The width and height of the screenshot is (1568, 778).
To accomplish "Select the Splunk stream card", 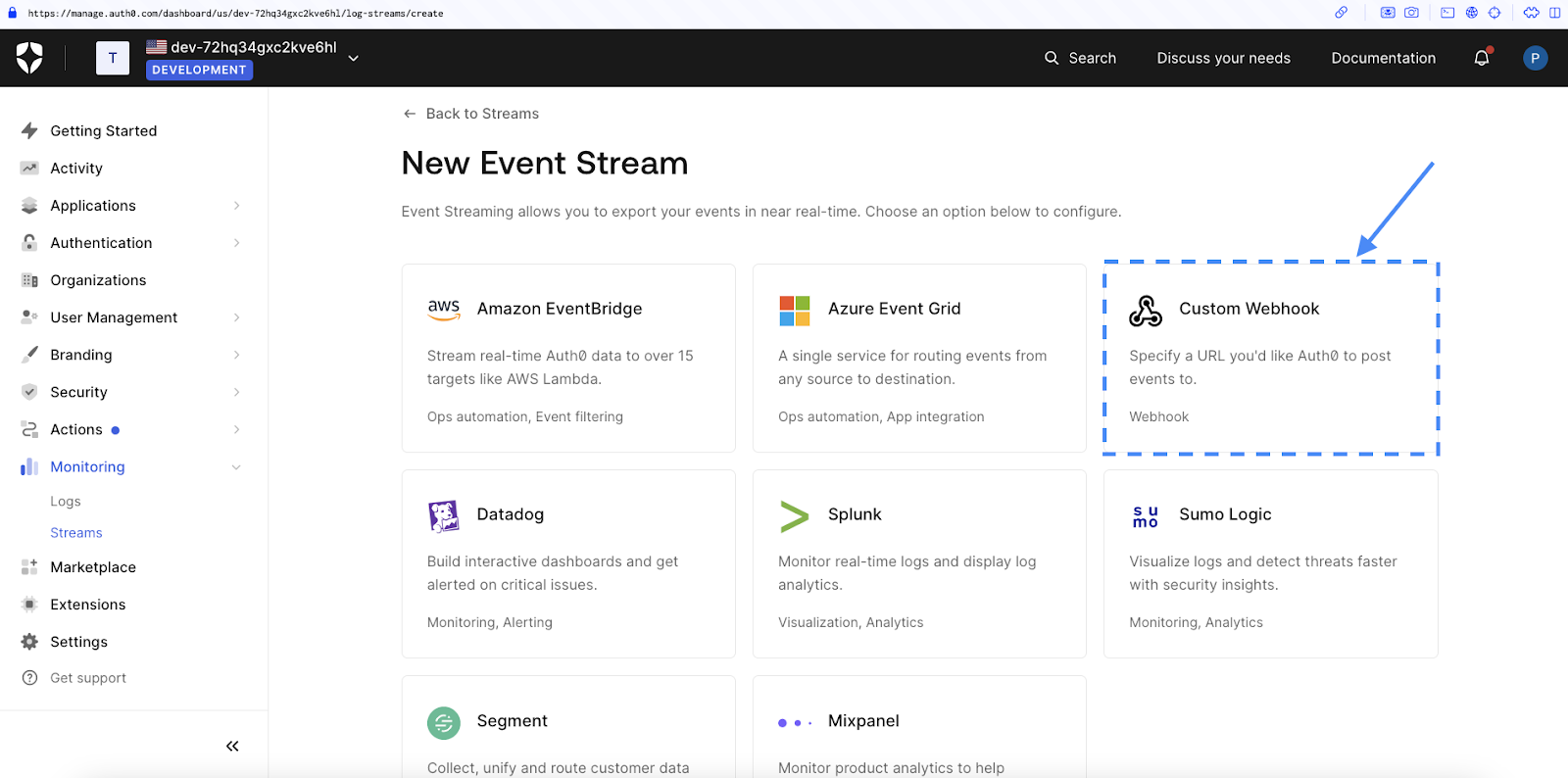I will point(919,563).
